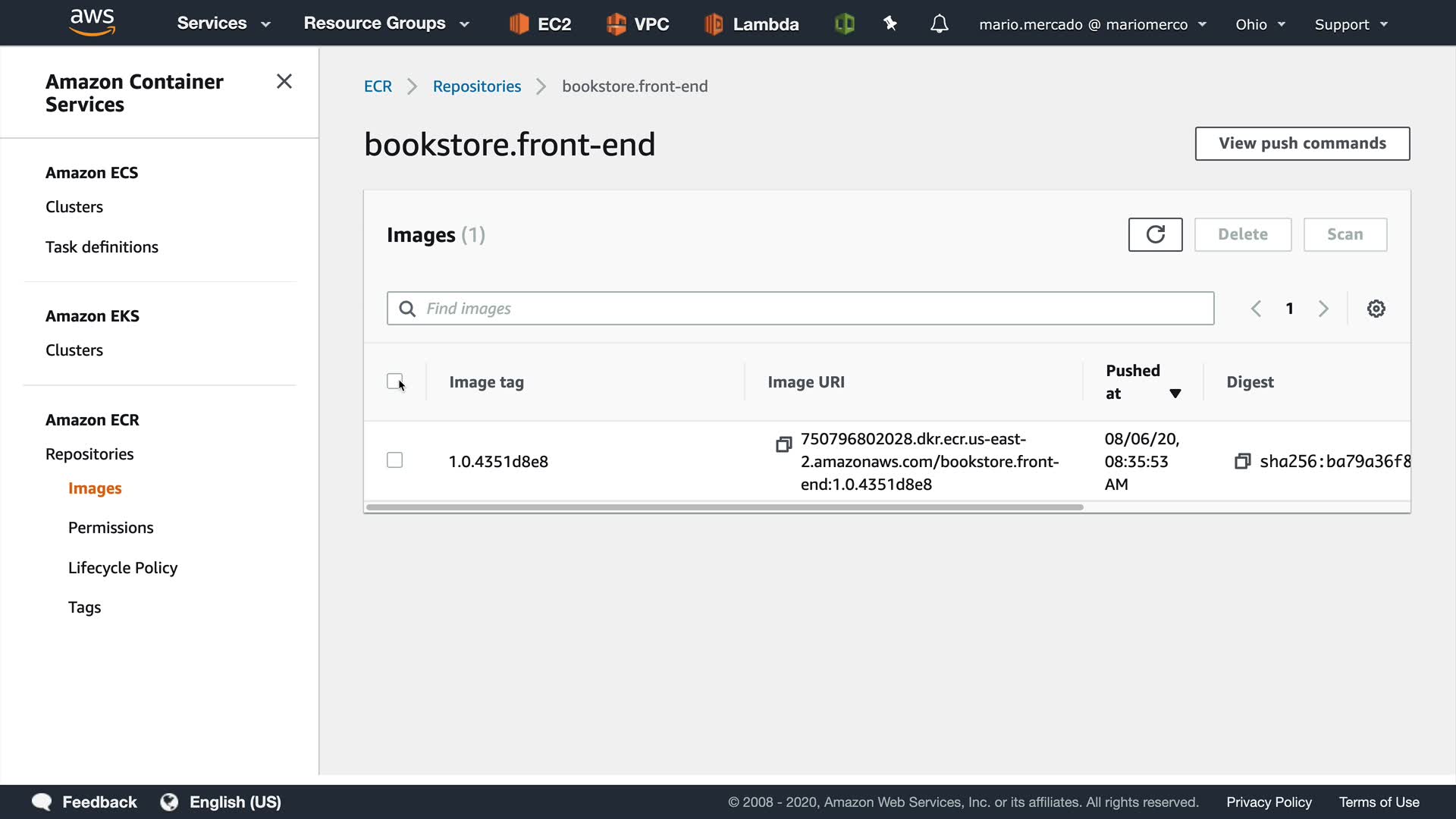Open Permissions in the sidebar
The width and height of the screenshot is (1456, 819).
click(x=111, y=528)
